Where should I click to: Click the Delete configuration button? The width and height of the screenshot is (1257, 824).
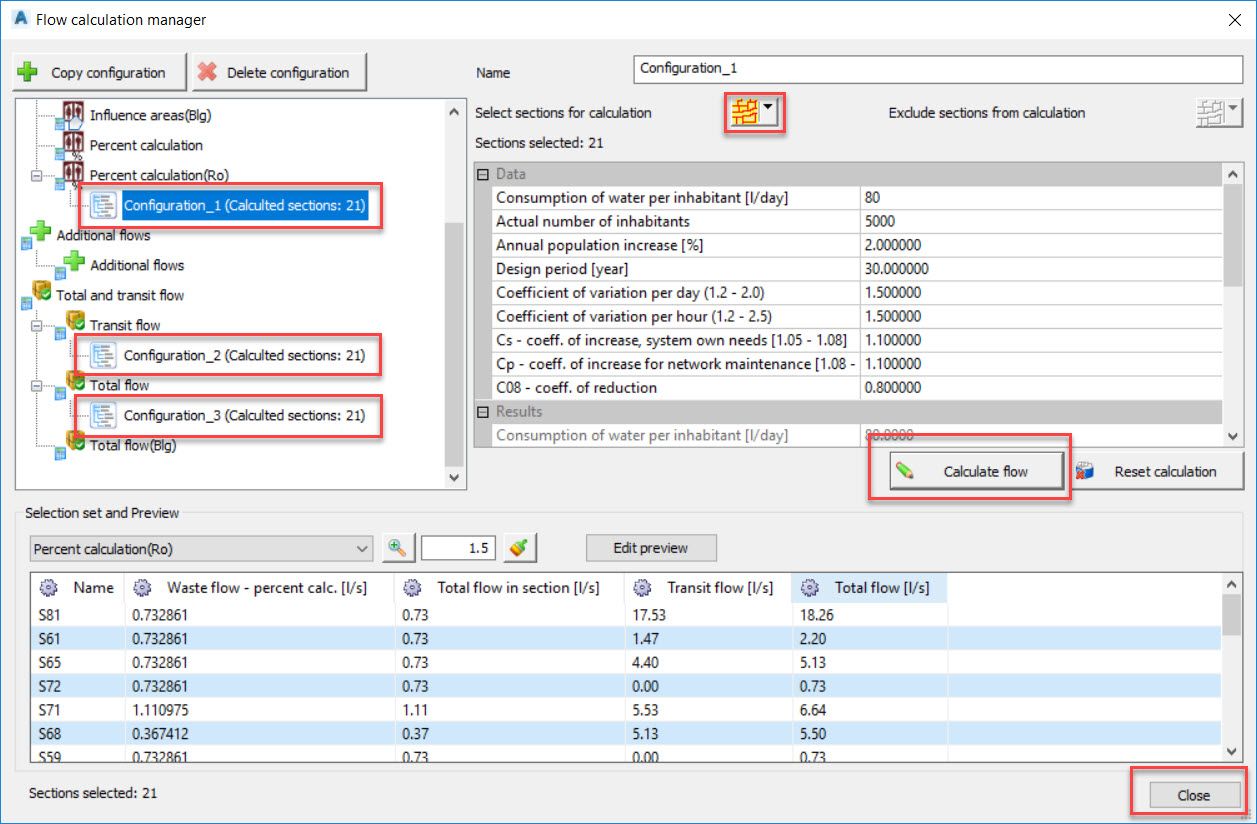280,72
